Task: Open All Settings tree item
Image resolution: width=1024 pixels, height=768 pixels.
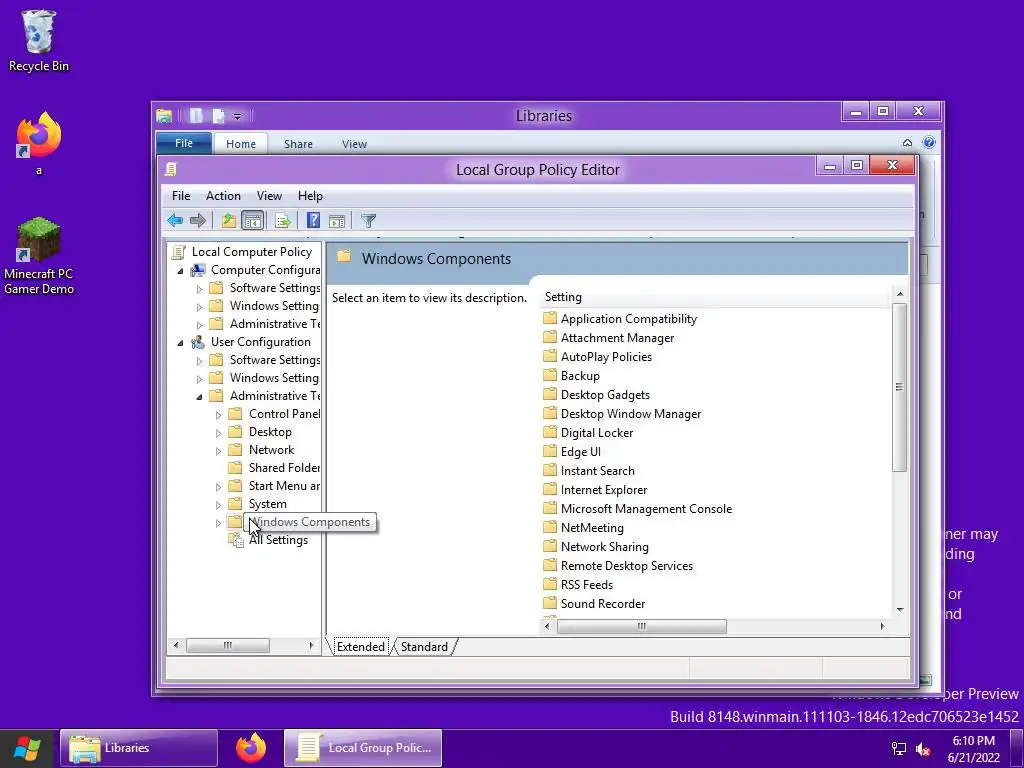Action: pos(278,540)
